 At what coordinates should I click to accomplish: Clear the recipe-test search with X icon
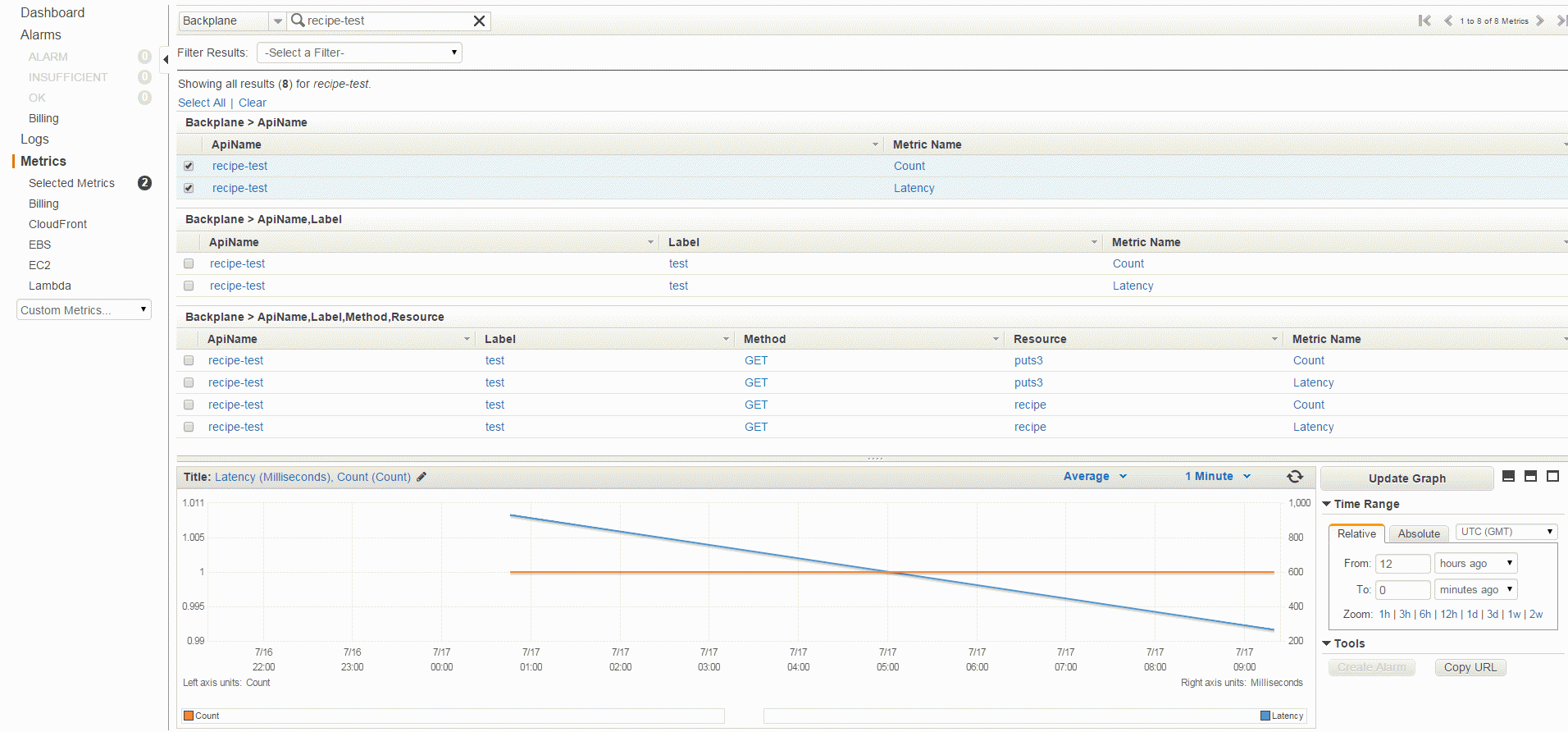[480, 21]
